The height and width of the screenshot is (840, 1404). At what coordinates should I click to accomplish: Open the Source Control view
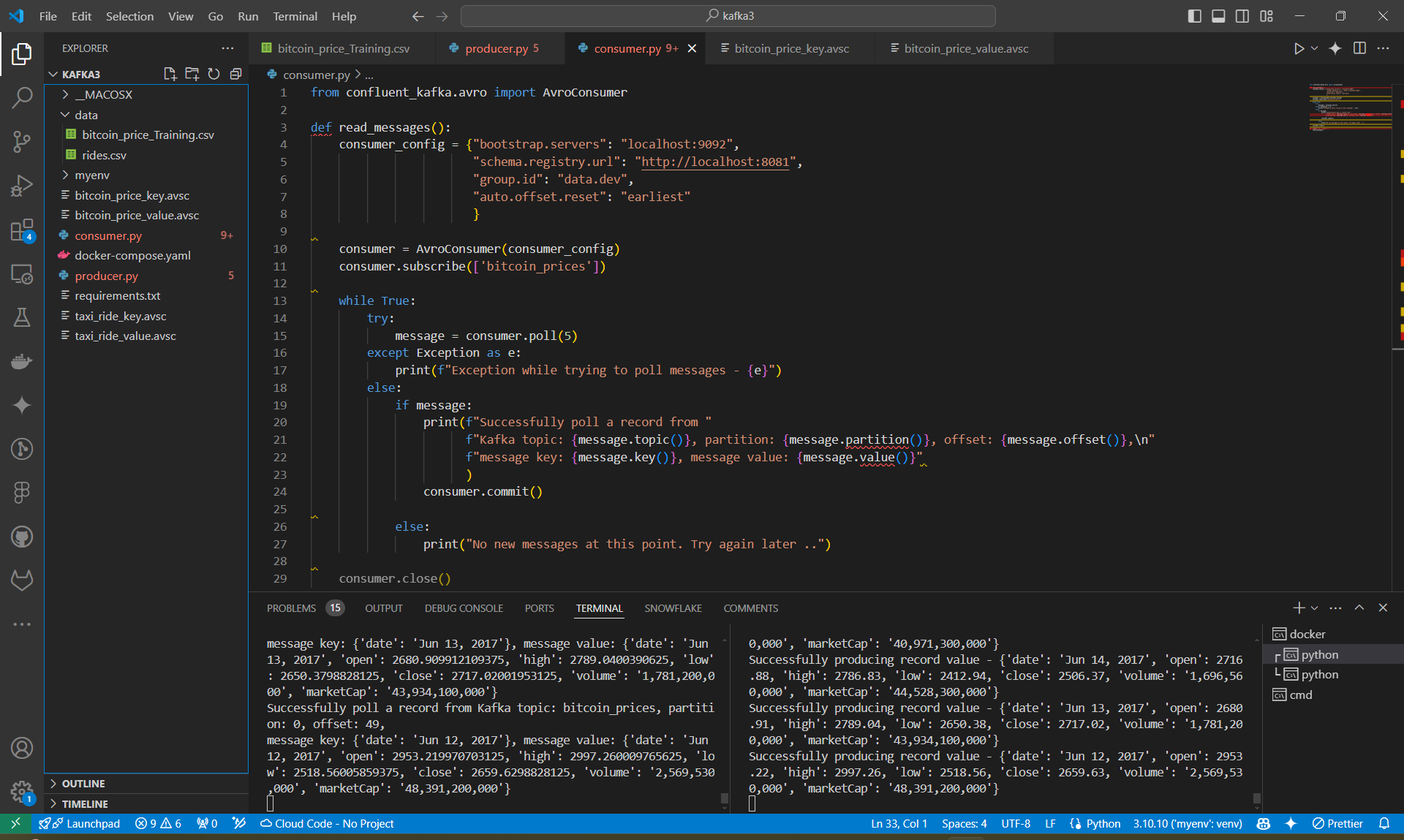[x=22, y=141]
